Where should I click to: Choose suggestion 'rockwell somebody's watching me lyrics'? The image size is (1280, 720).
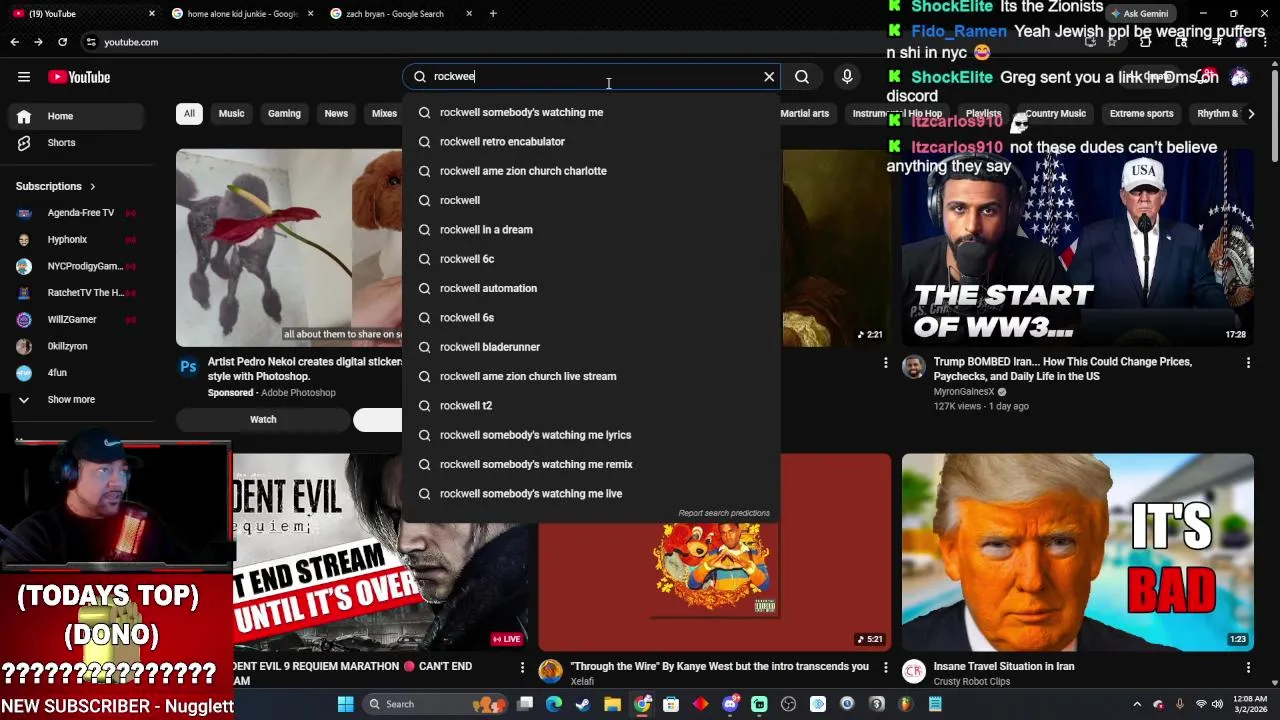[591, 435]
